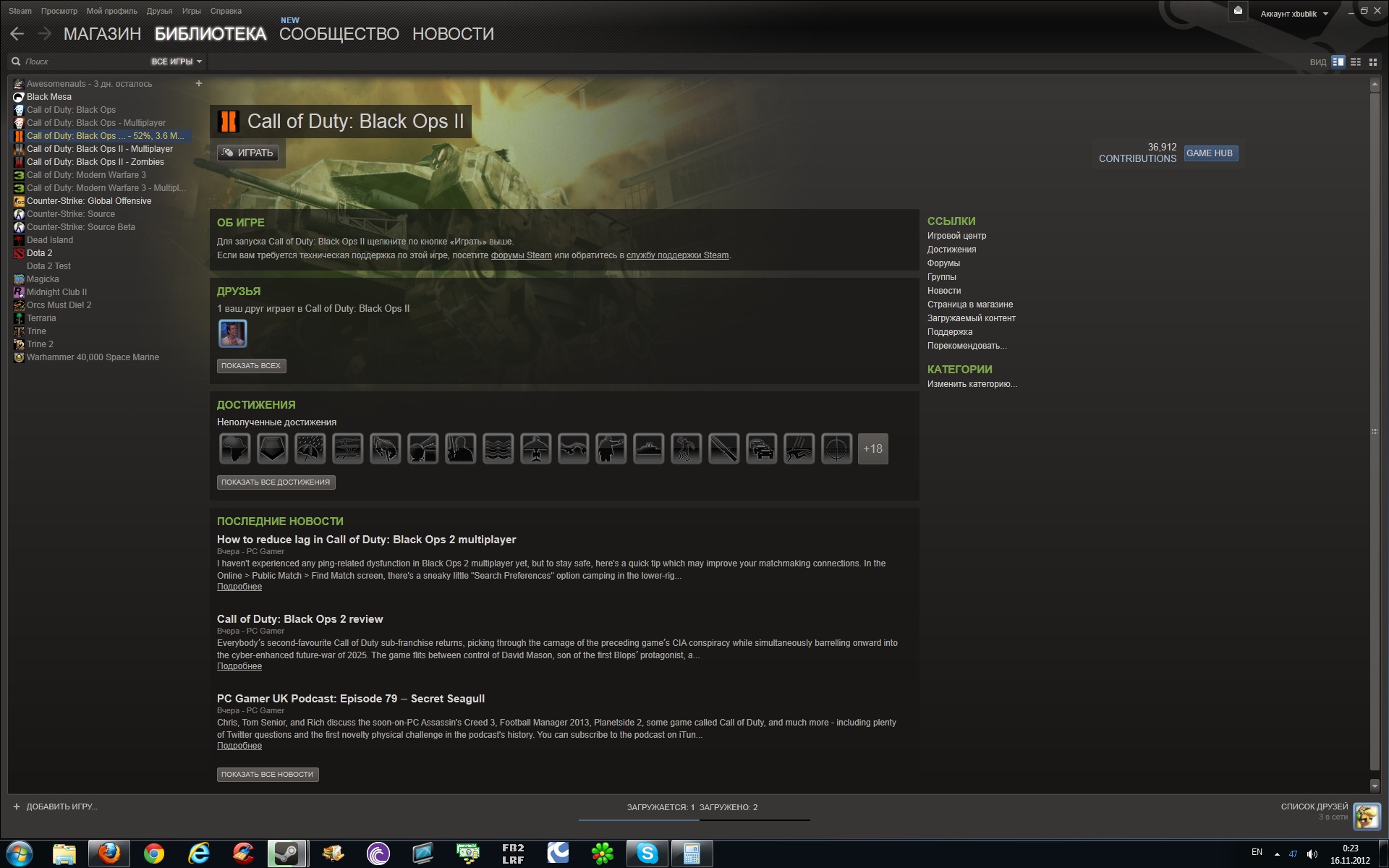The image size is (1389, 868).
Task: Open службу поддержки Steam link
Action: click(x=677, y=255)
